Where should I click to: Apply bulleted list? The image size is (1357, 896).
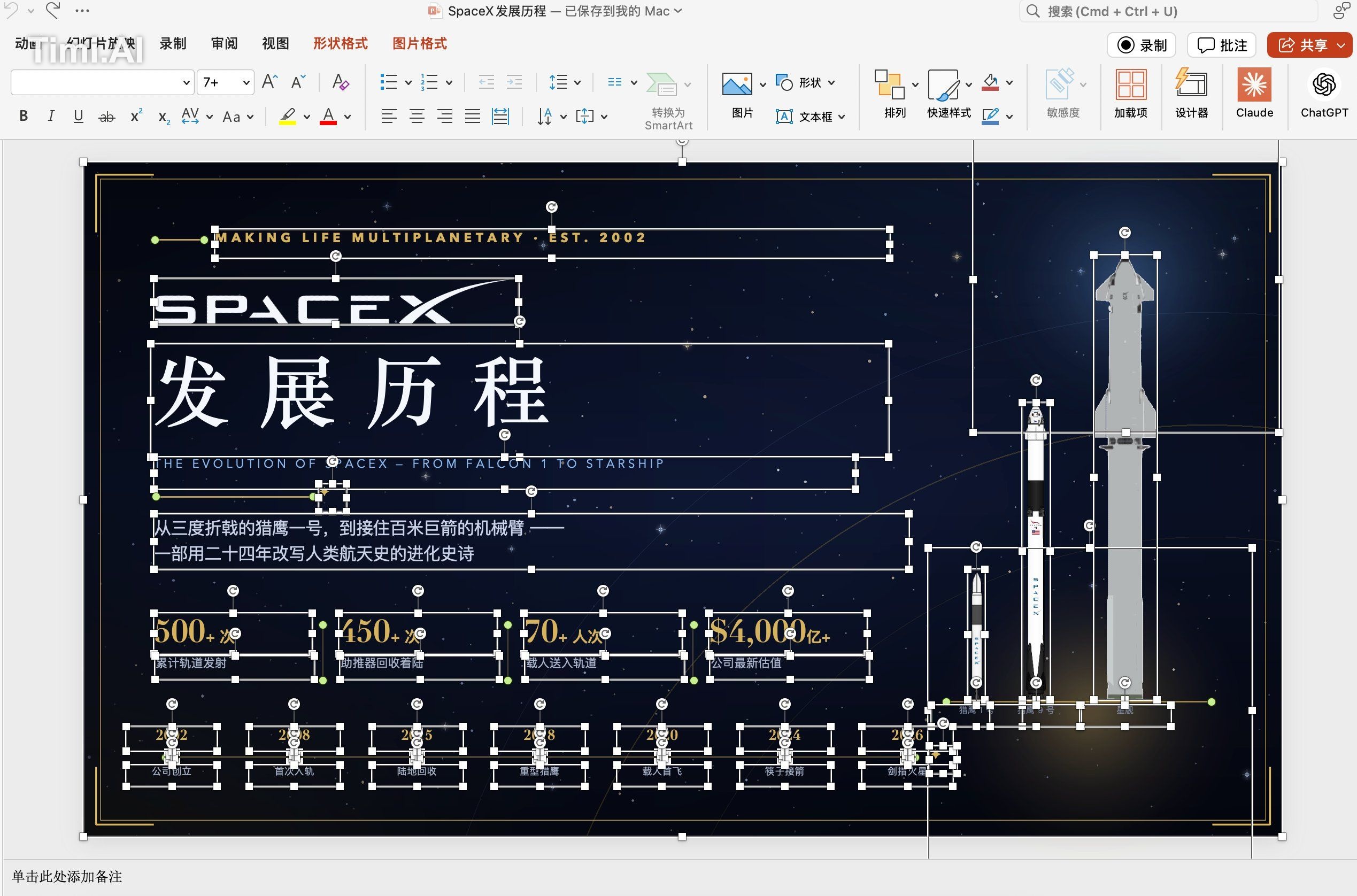389,82
